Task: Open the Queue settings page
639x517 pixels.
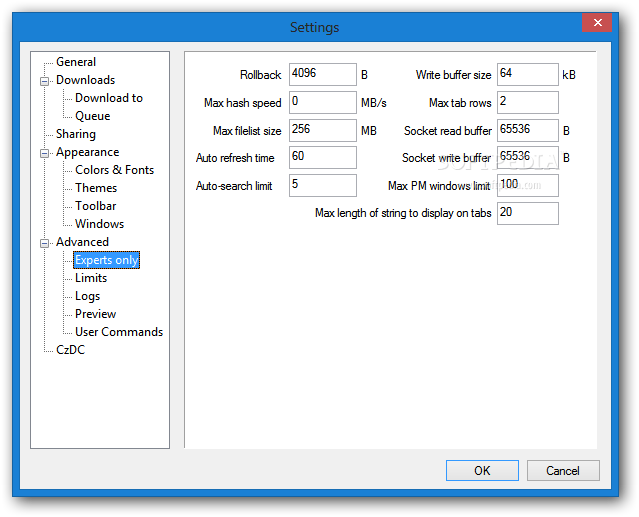Action: pos(93,116)
